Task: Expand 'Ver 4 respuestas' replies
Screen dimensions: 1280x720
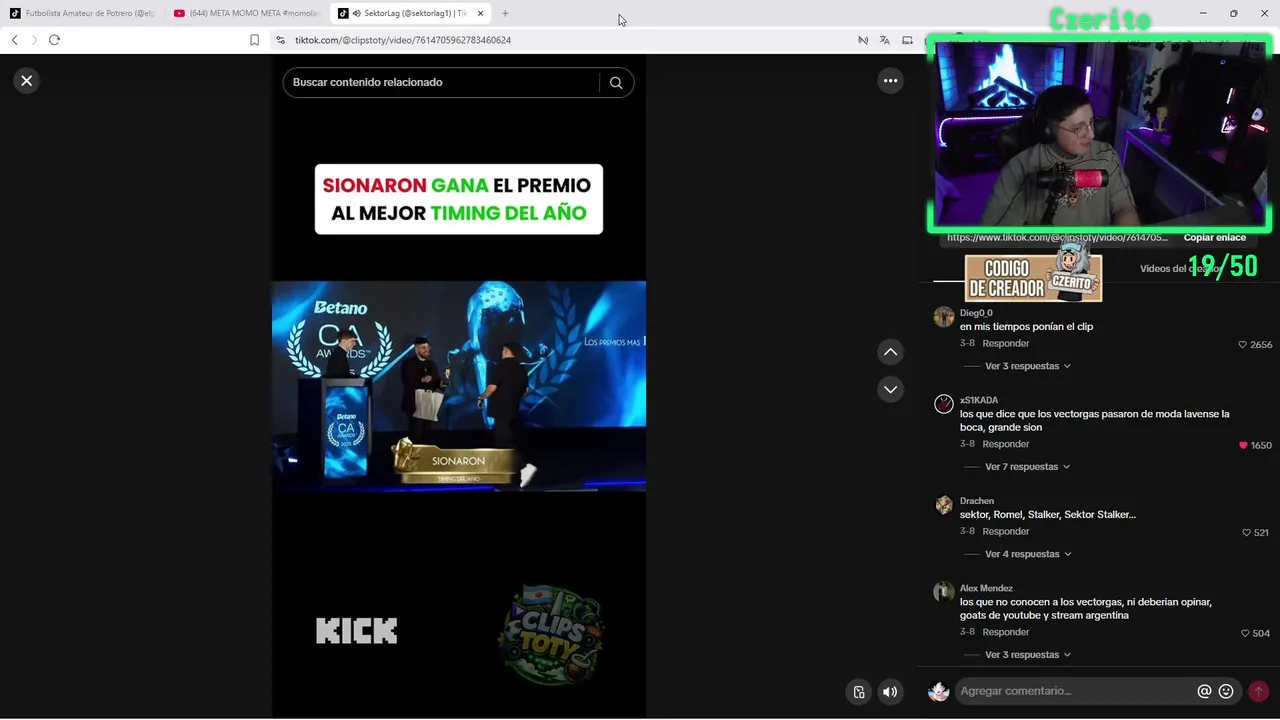Action: pos(1028,554)
